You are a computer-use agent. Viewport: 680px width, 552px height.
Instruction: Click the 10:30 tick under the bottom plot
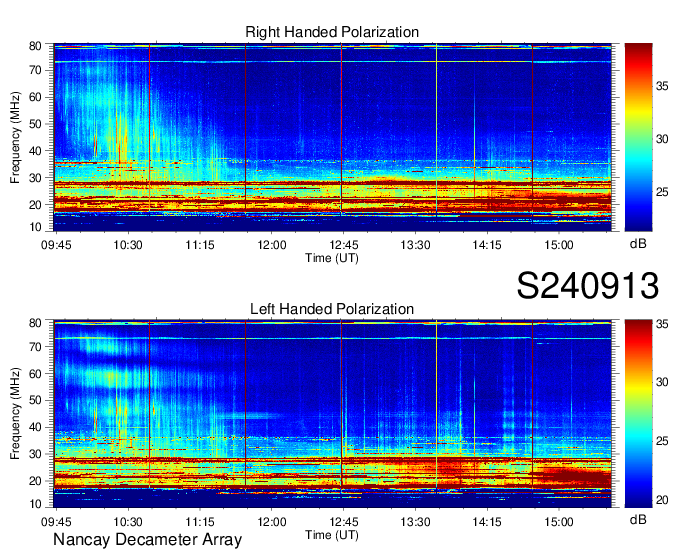(128, 522)
